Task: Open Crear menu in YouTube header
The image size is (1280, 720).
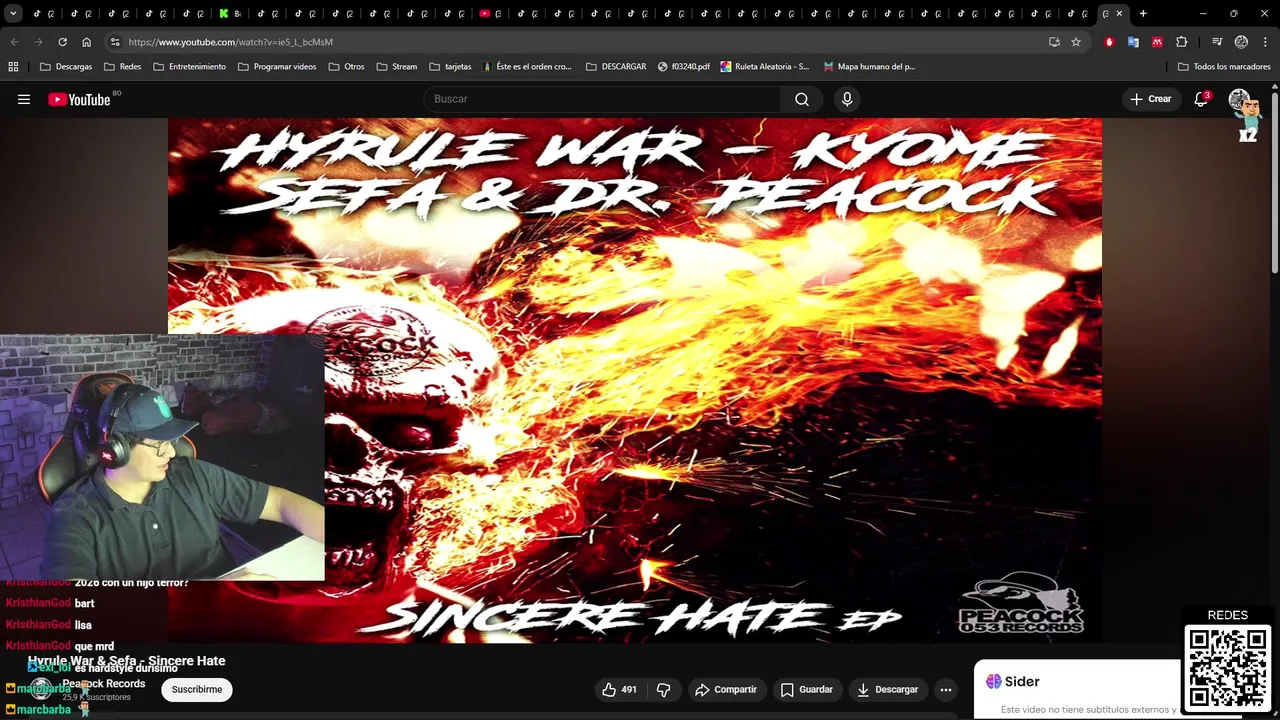Action: 1150,99
